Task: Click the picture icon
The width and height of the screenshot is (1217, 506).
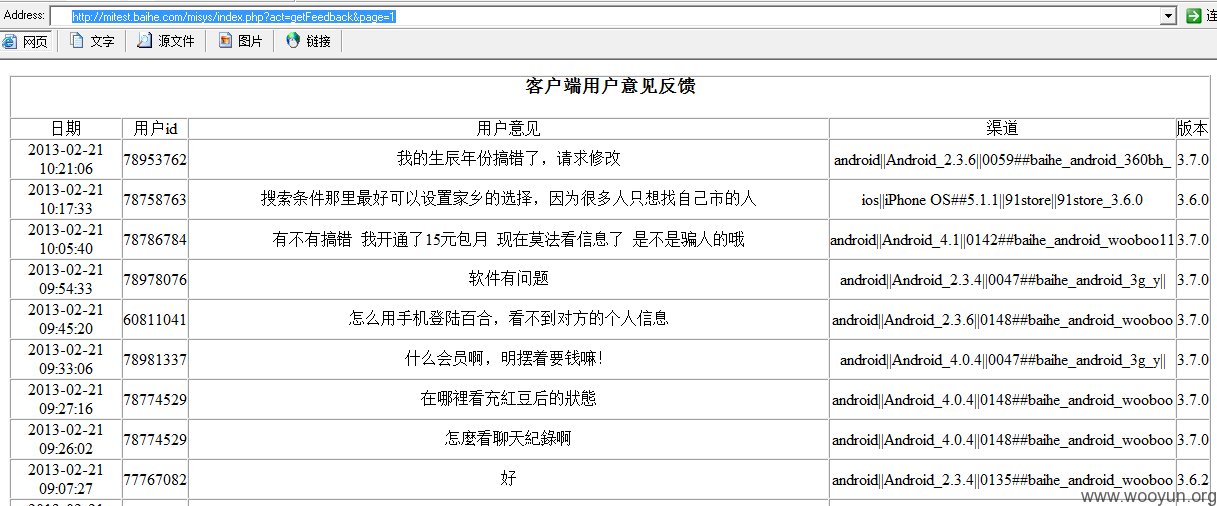Action: (x=225, y=41)
